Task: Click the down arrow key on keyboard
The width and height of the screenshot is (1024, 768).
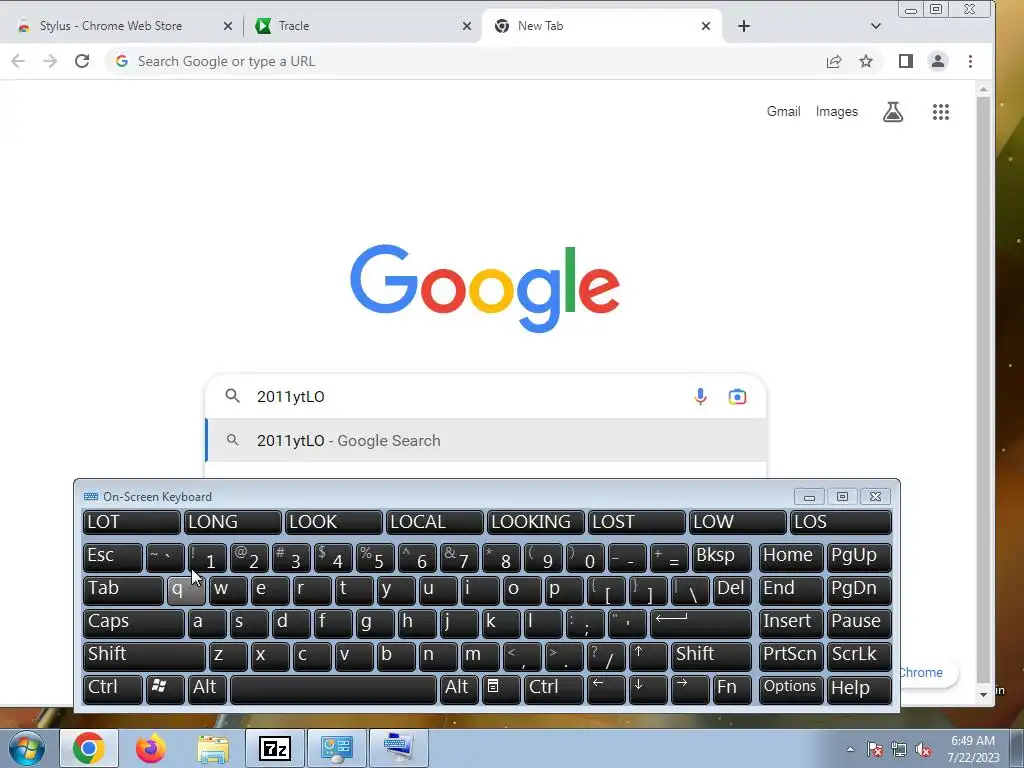Action: coord(648,688)
